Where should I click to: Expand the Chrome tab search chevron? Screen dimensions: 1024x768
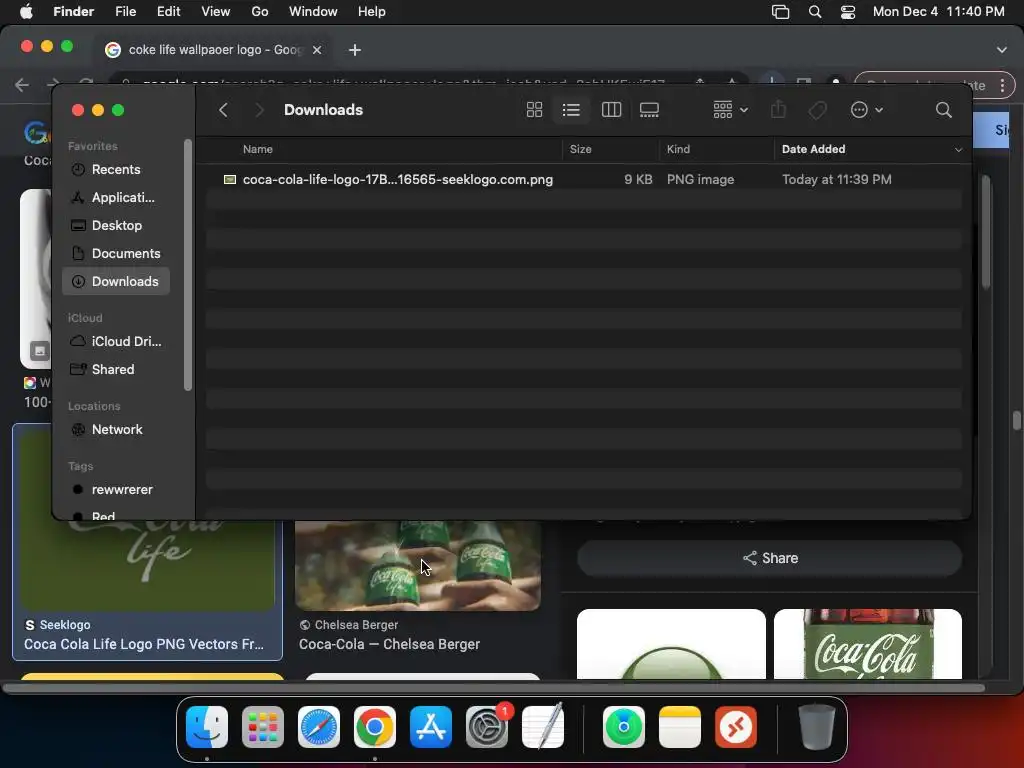tap(1002, 50)
